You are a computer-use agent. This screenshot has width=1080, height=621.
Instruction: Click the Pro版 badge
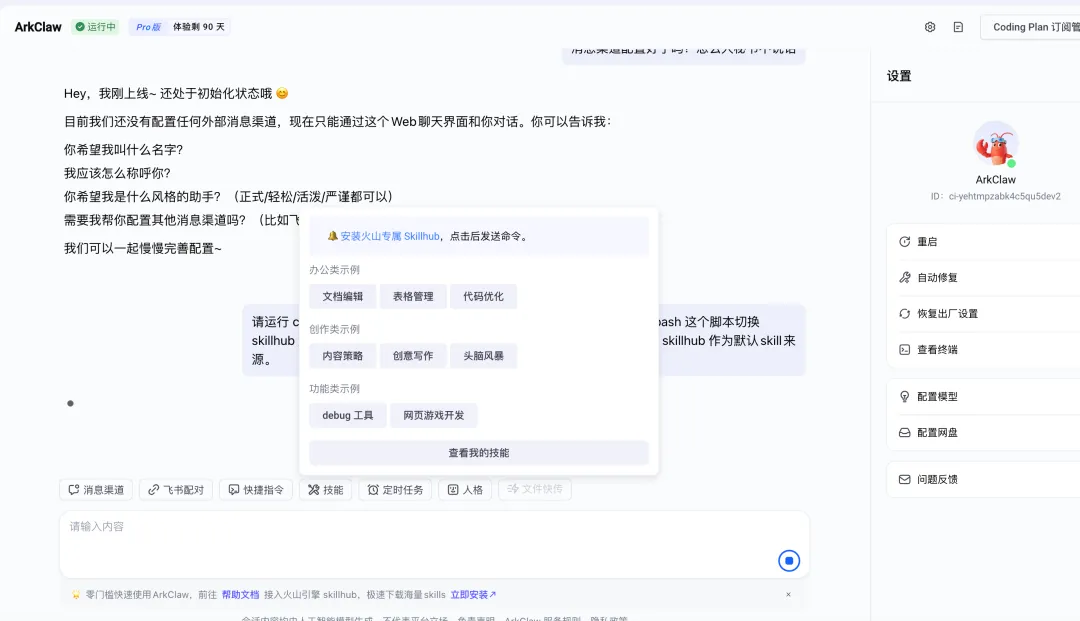point(148,27)
